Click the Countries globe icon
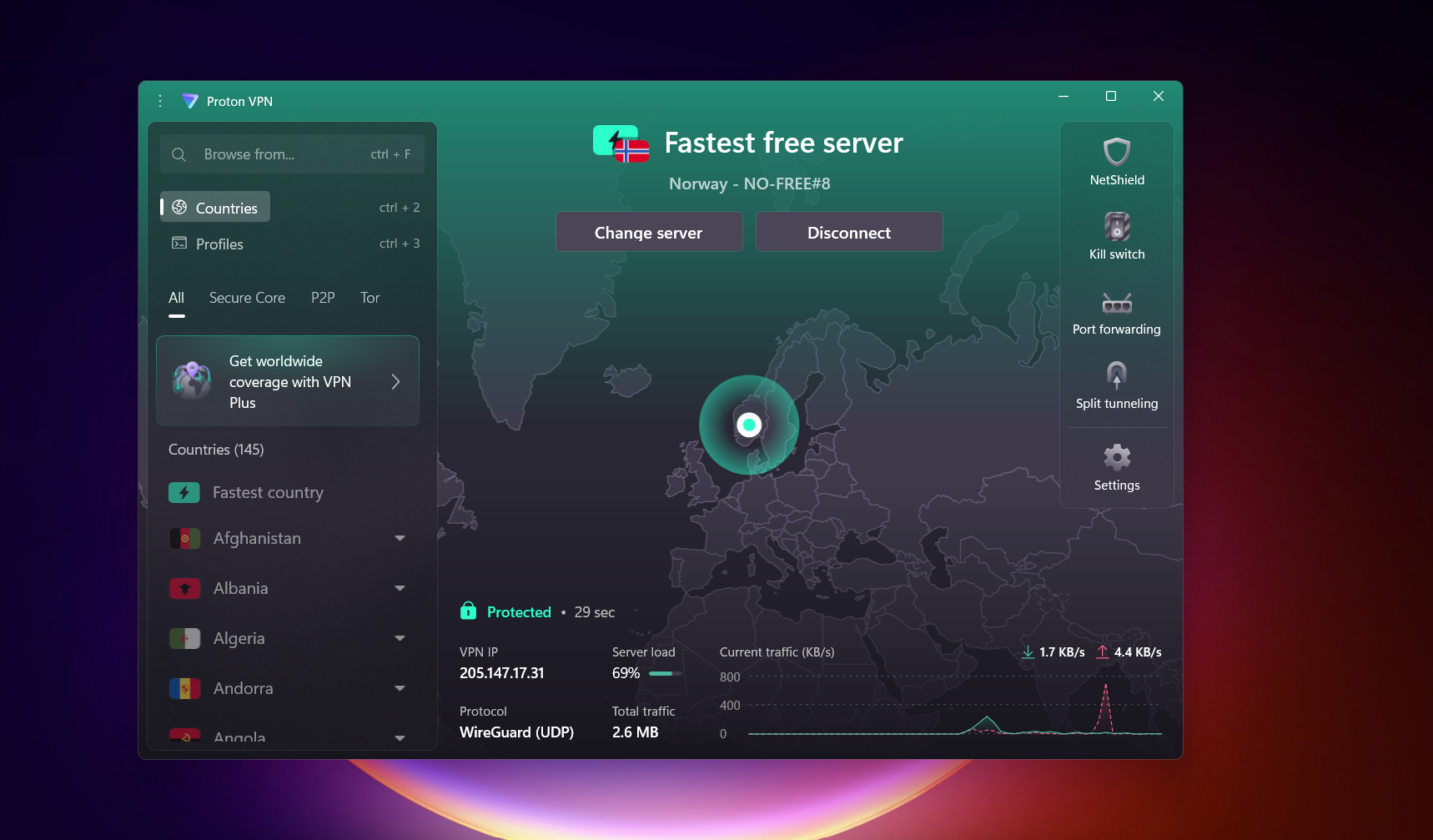The height and width of the screenshot is (840, 1433). click(x=179, y=207)
